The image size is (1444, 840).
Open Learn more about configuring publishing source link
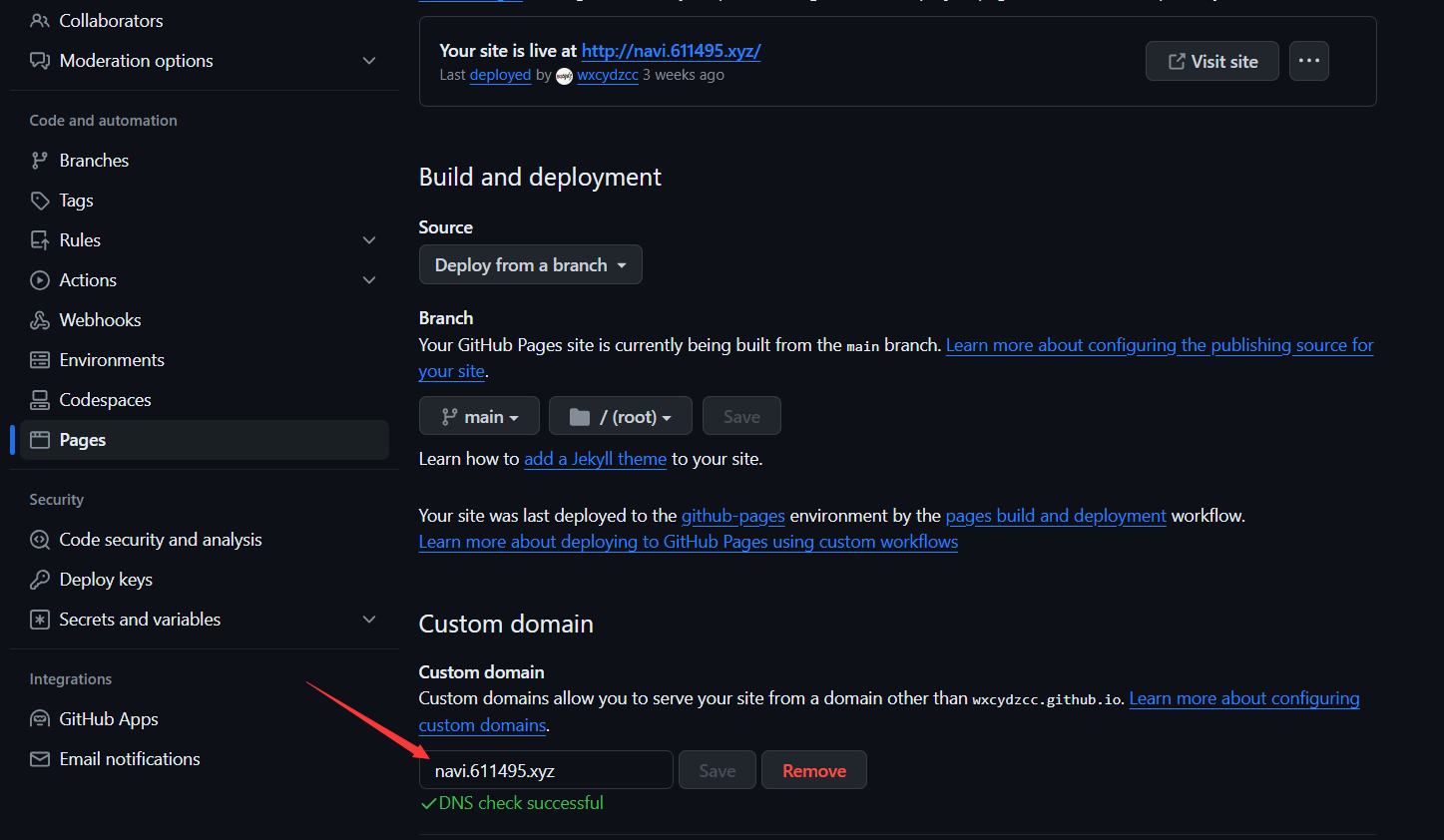(x=1160, y=345)
